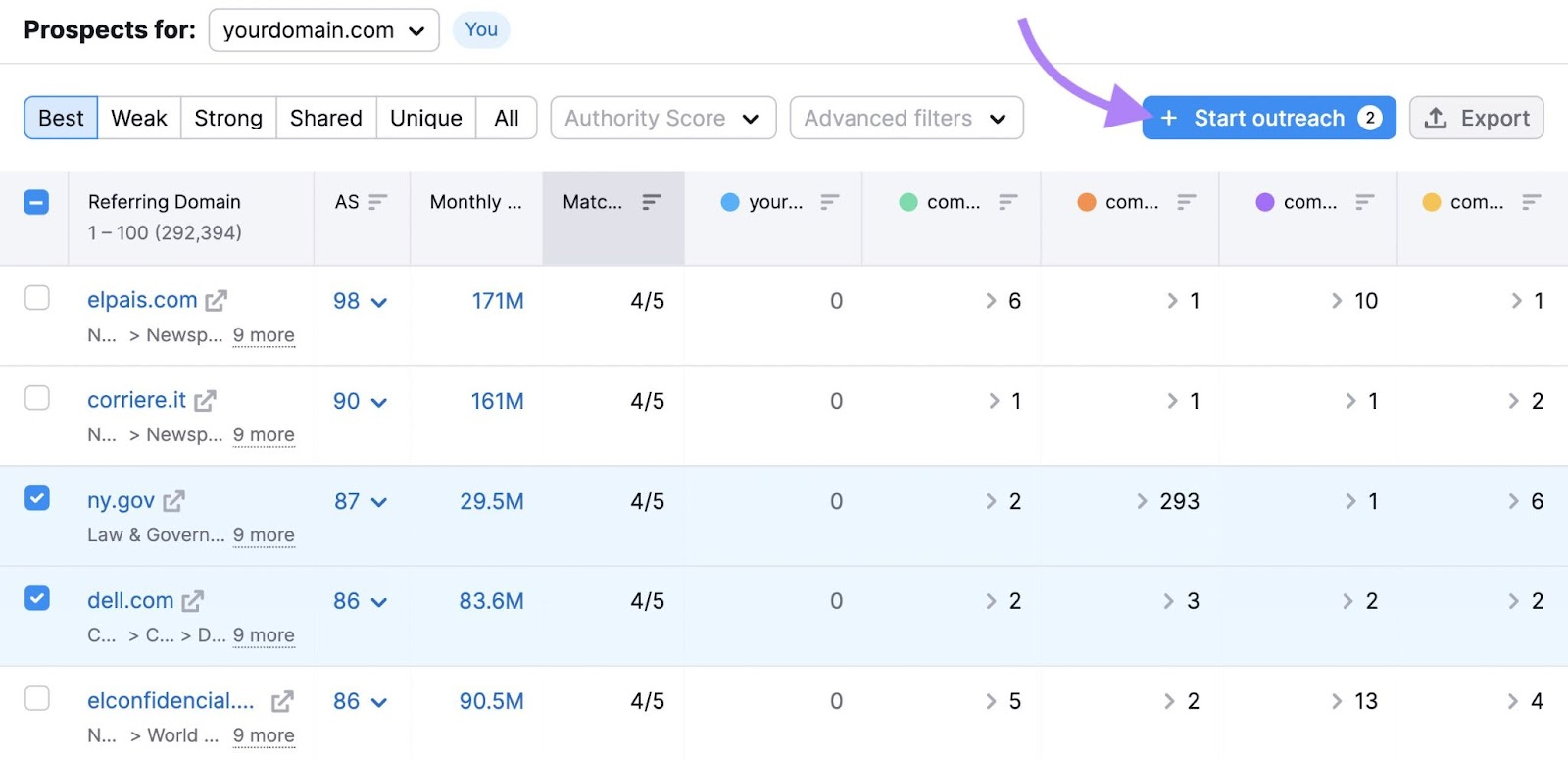The image size is (1568, 759).
Task: Toggle the select-all header checkbox
Action: (x=36, y=202)
